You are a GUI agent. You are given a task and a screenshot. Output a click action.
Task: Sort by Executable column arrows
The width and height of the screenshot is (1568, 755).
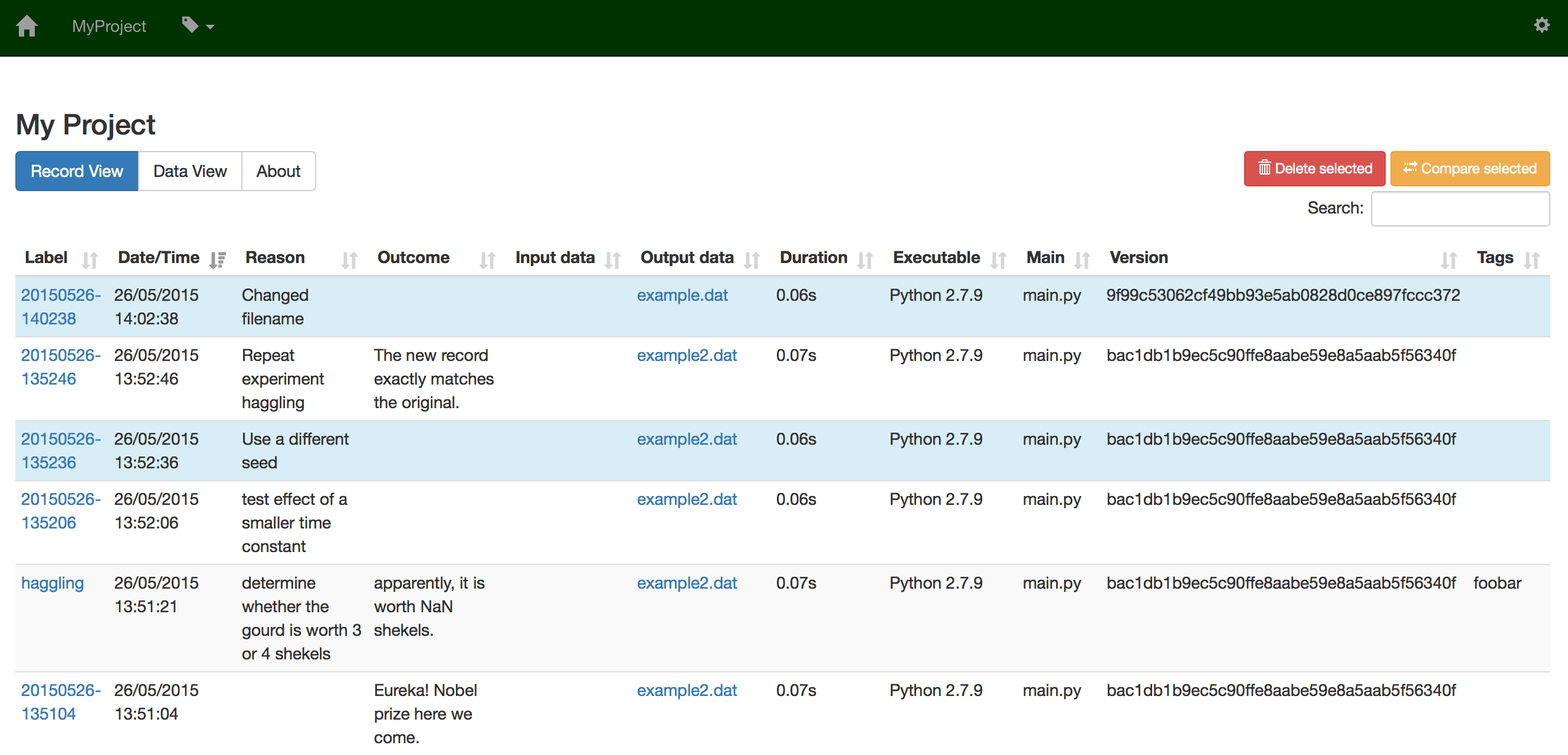[x=998, y=260]
